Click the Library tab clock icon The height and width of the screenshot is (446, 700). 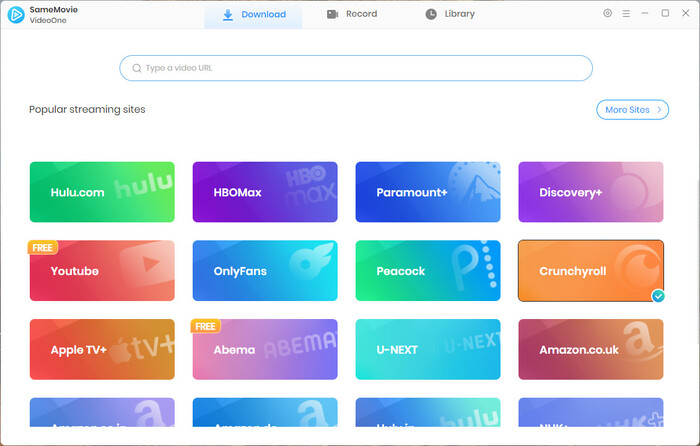[x=431, y=14]
